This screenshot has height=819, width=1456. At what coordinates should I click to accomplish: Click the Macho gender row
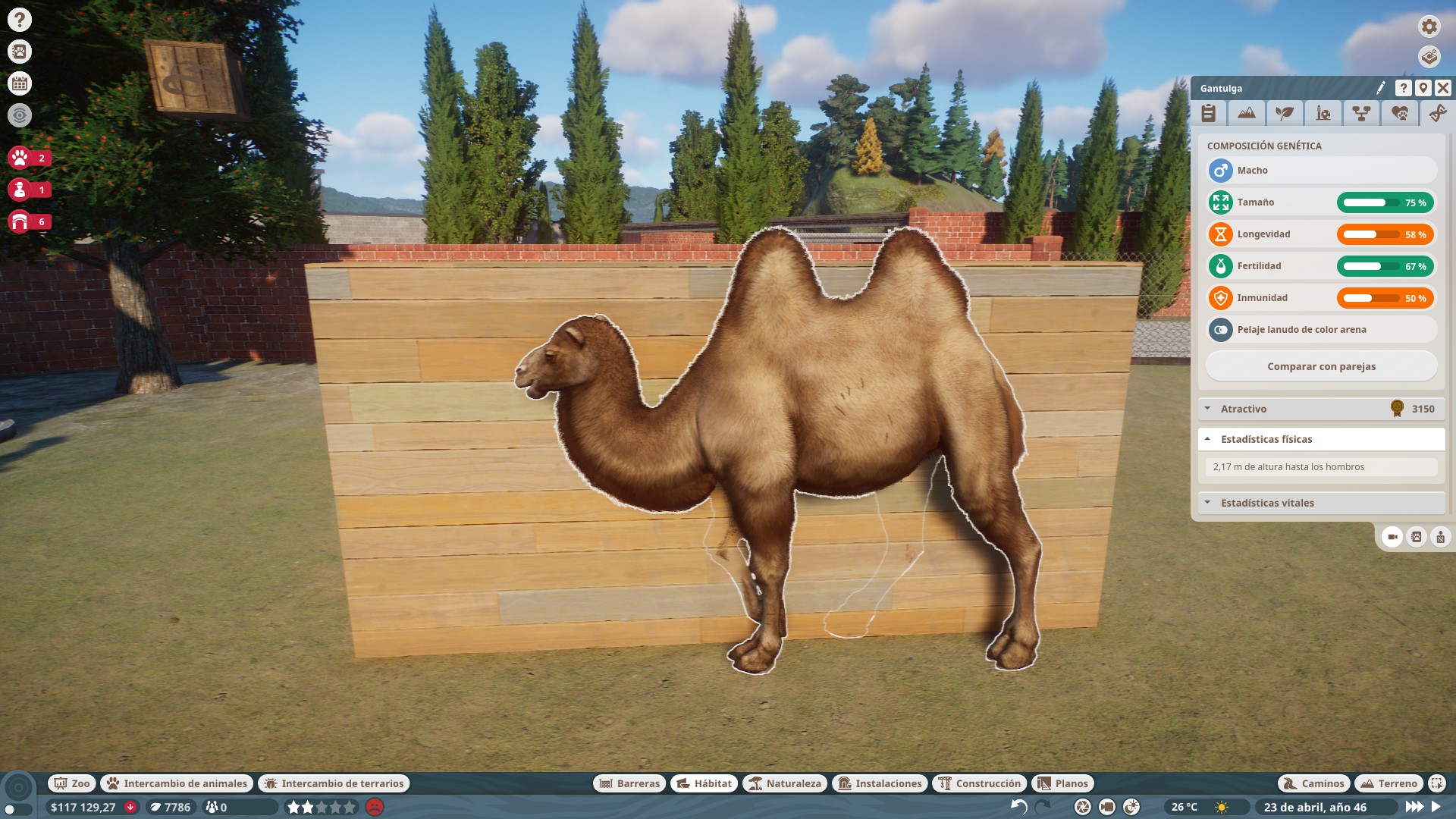(1322, 170)
